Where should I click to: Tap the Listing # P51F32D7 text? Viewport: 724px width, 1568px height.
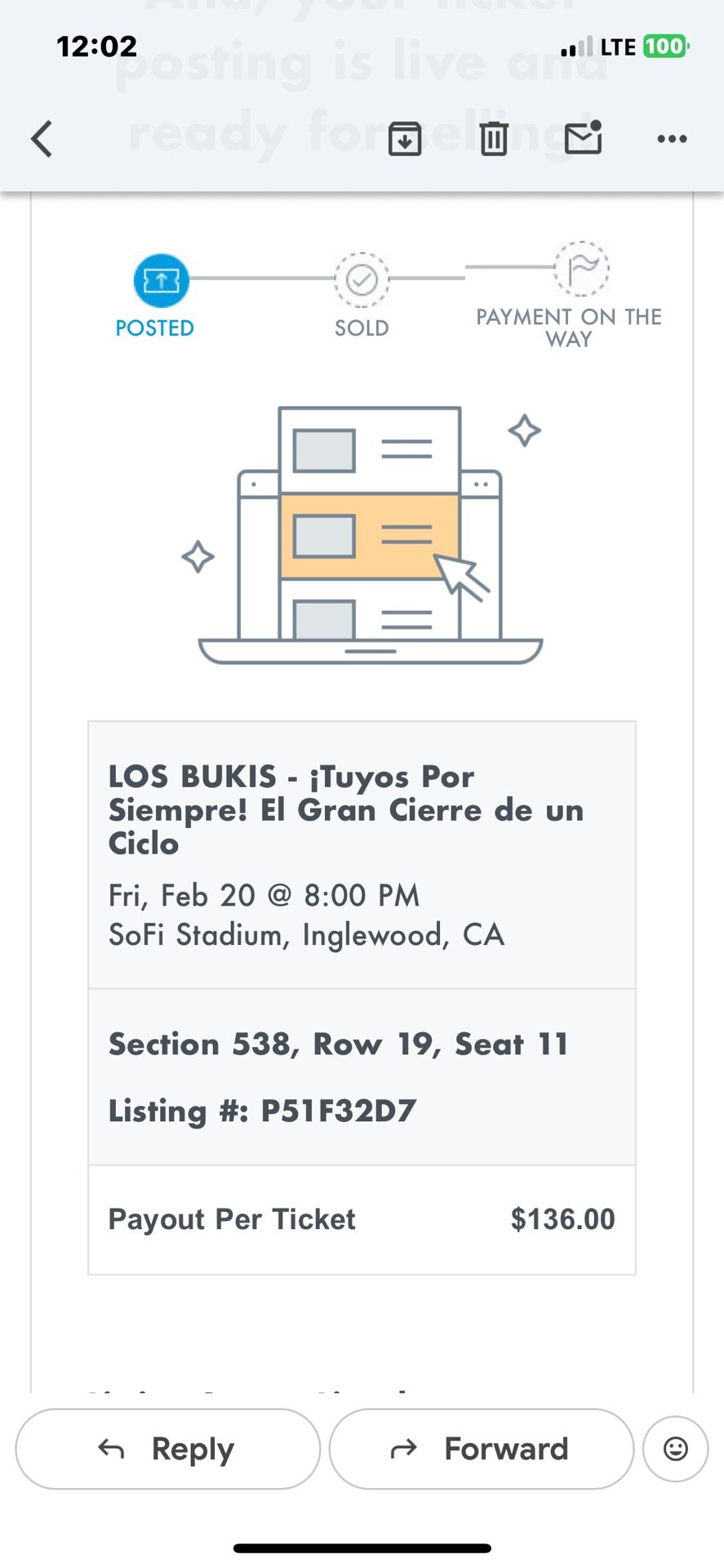[x=262, y=1111]
